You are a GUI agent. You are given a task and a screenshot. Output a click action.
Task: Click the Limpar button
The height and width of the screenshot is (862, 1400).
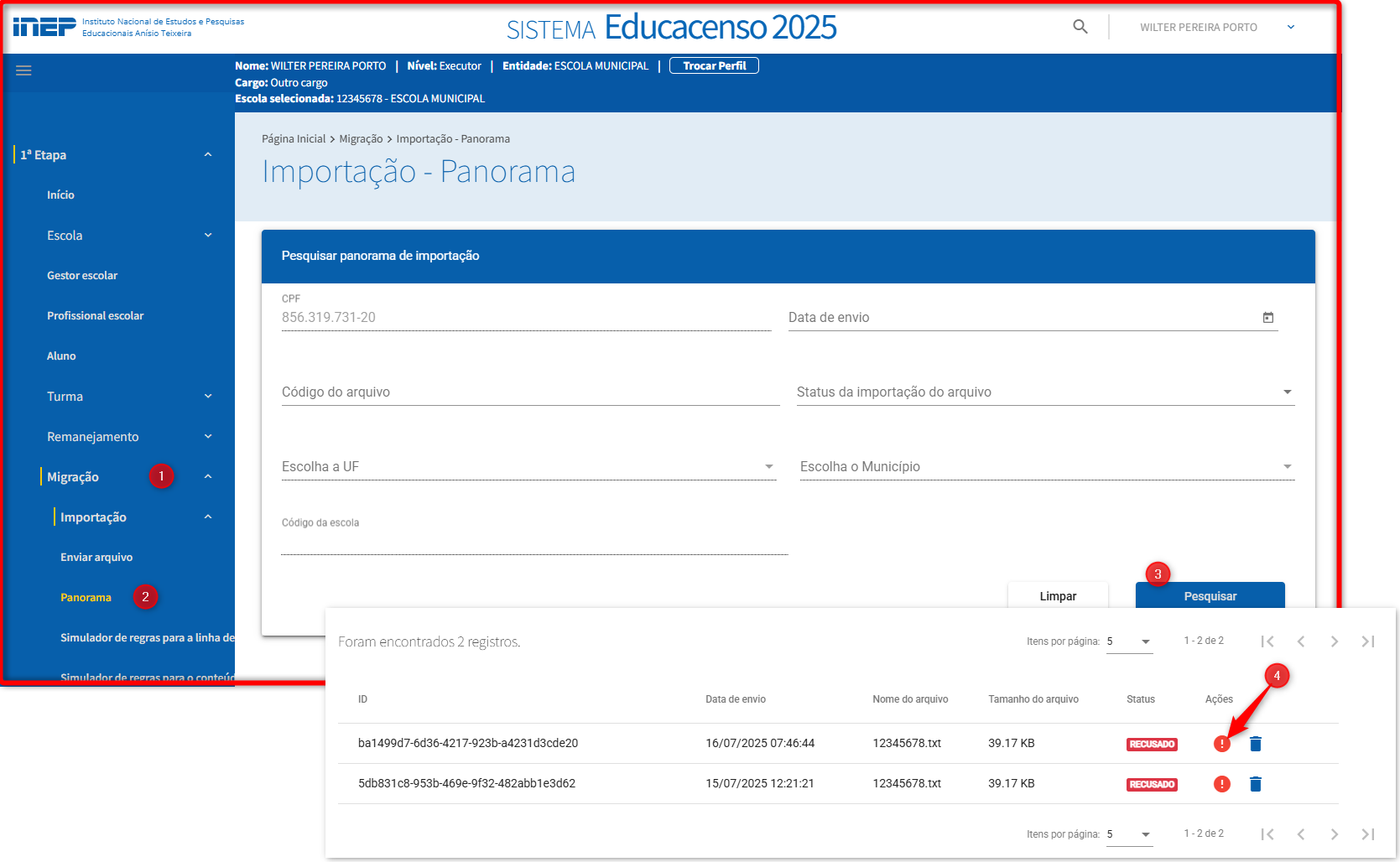[1058, 595]
